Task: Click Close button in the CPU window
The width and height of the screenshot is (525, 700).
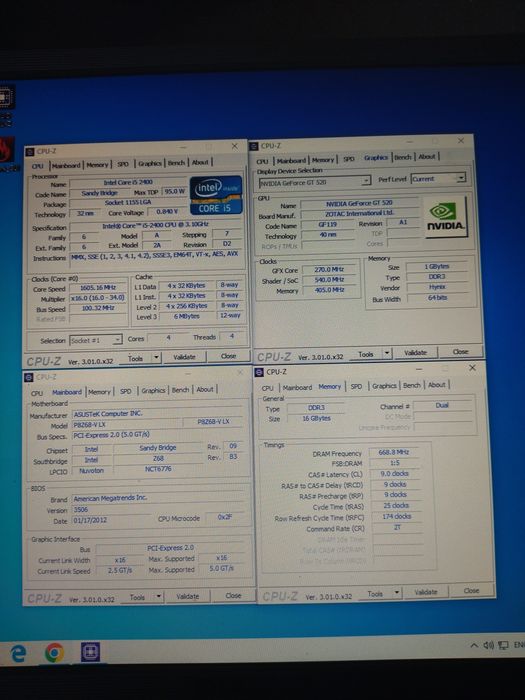Action: tap(228, 356)
